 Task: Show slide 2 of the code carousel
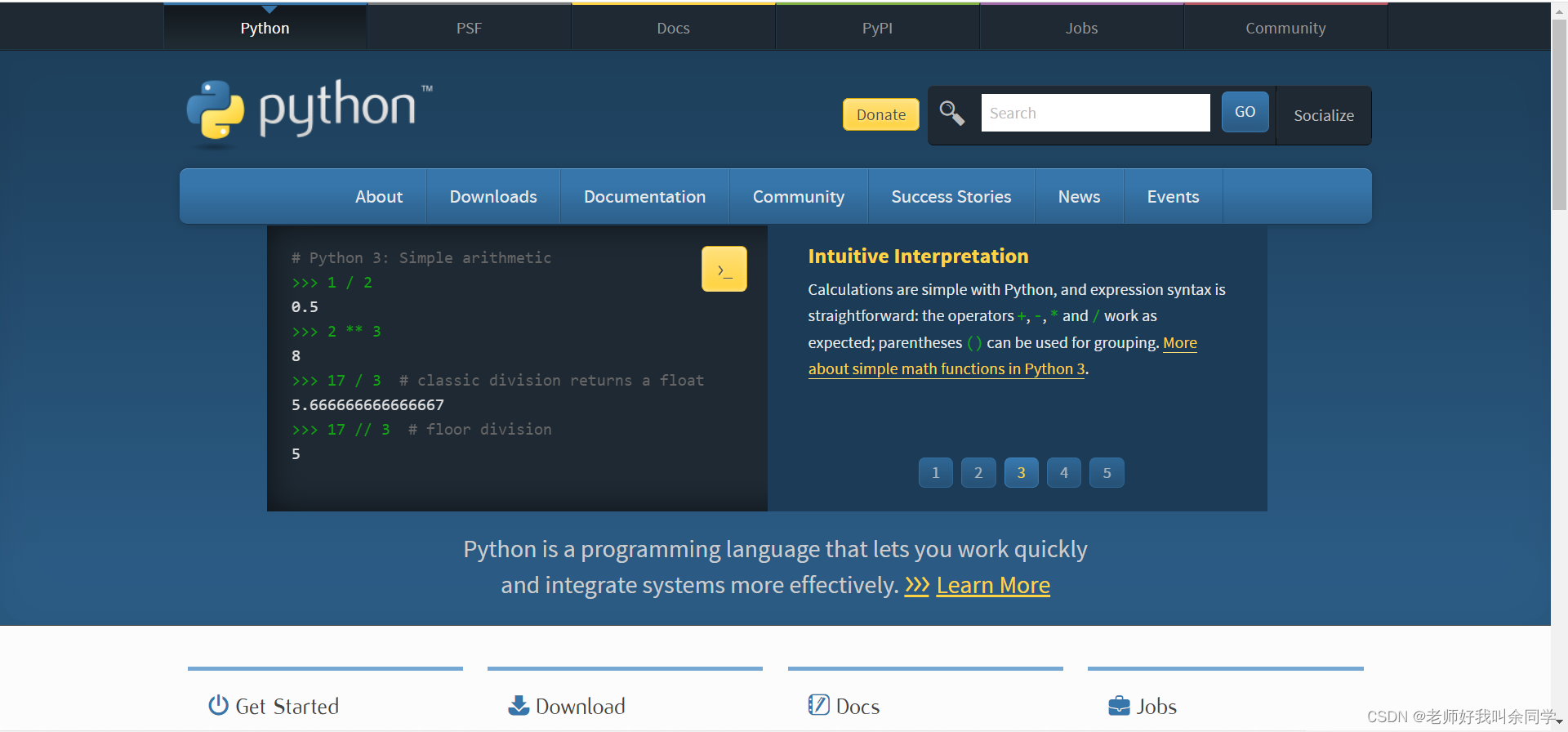pos(978,472)
